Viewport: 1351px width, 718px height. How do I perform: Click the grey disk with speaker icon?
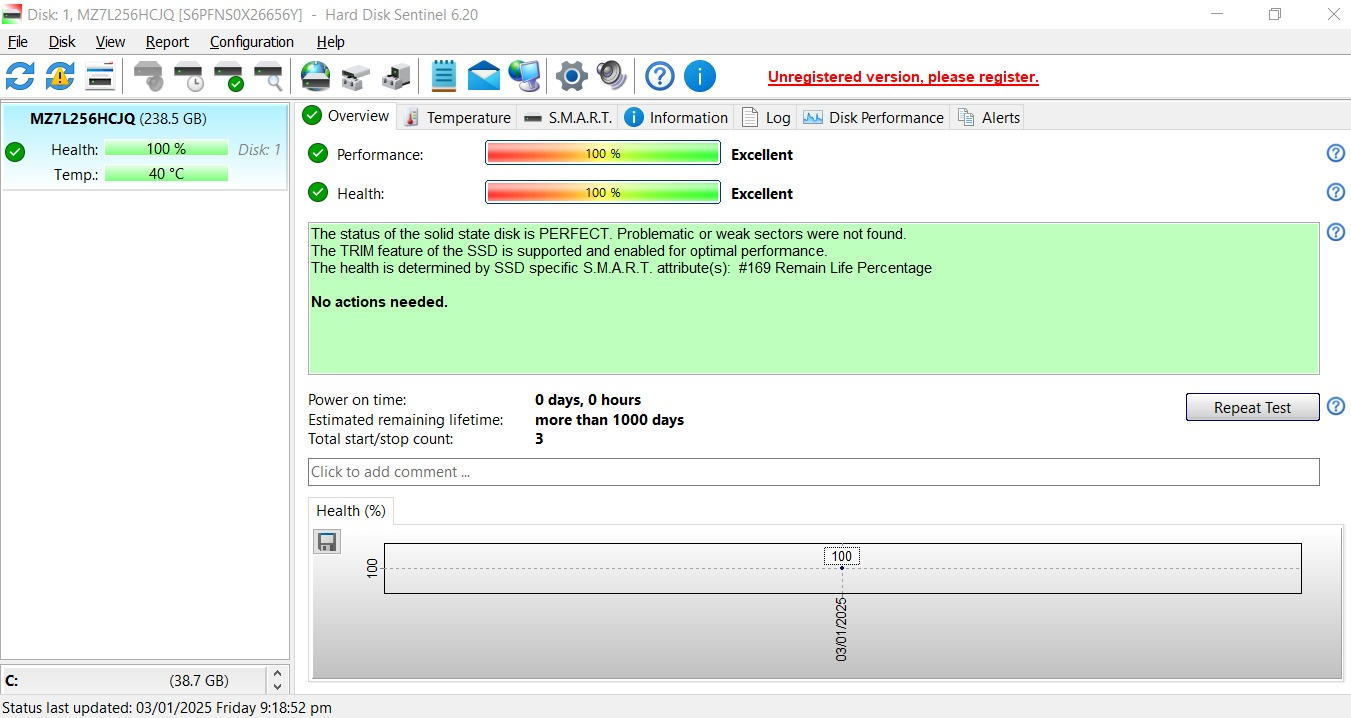tap(148, 76)
